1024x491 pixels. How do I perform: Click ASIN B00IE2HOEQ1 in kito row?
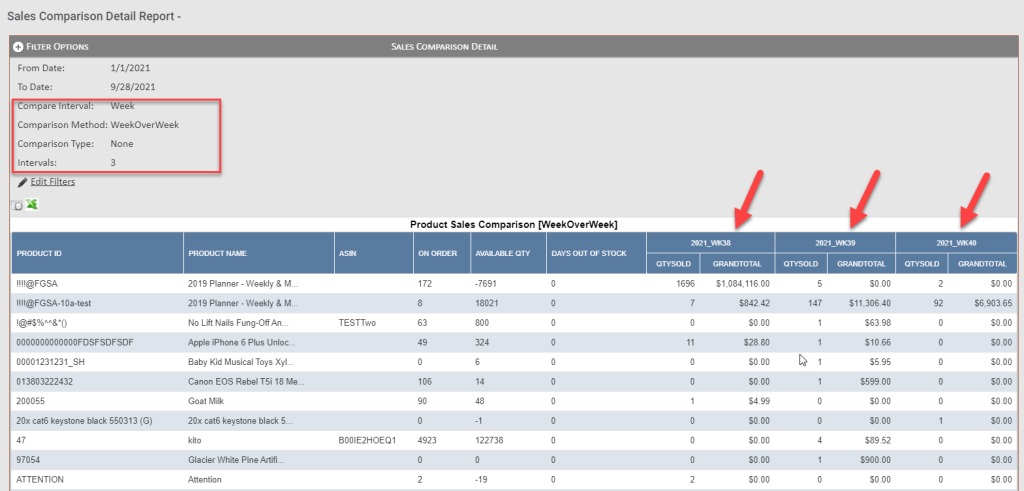coord(368,440)
